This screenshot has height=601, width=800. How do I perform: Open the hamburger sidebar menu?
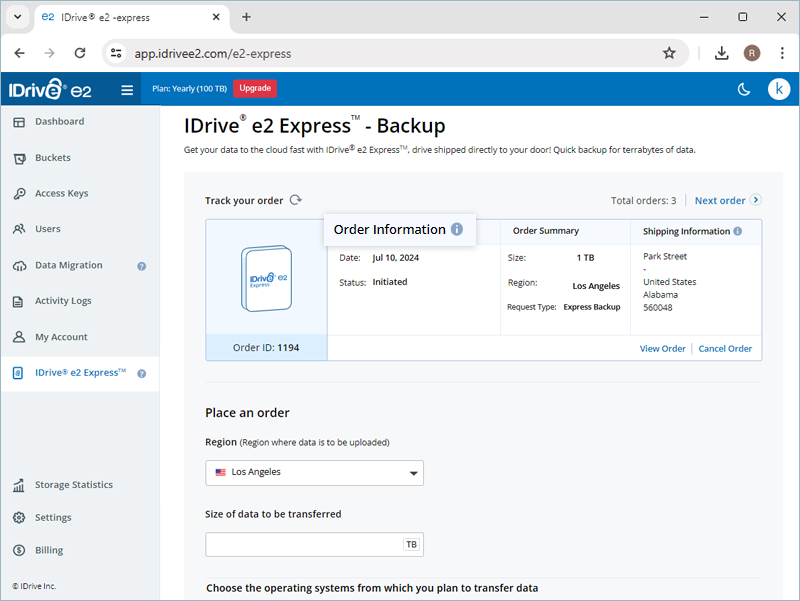point(127,90)
